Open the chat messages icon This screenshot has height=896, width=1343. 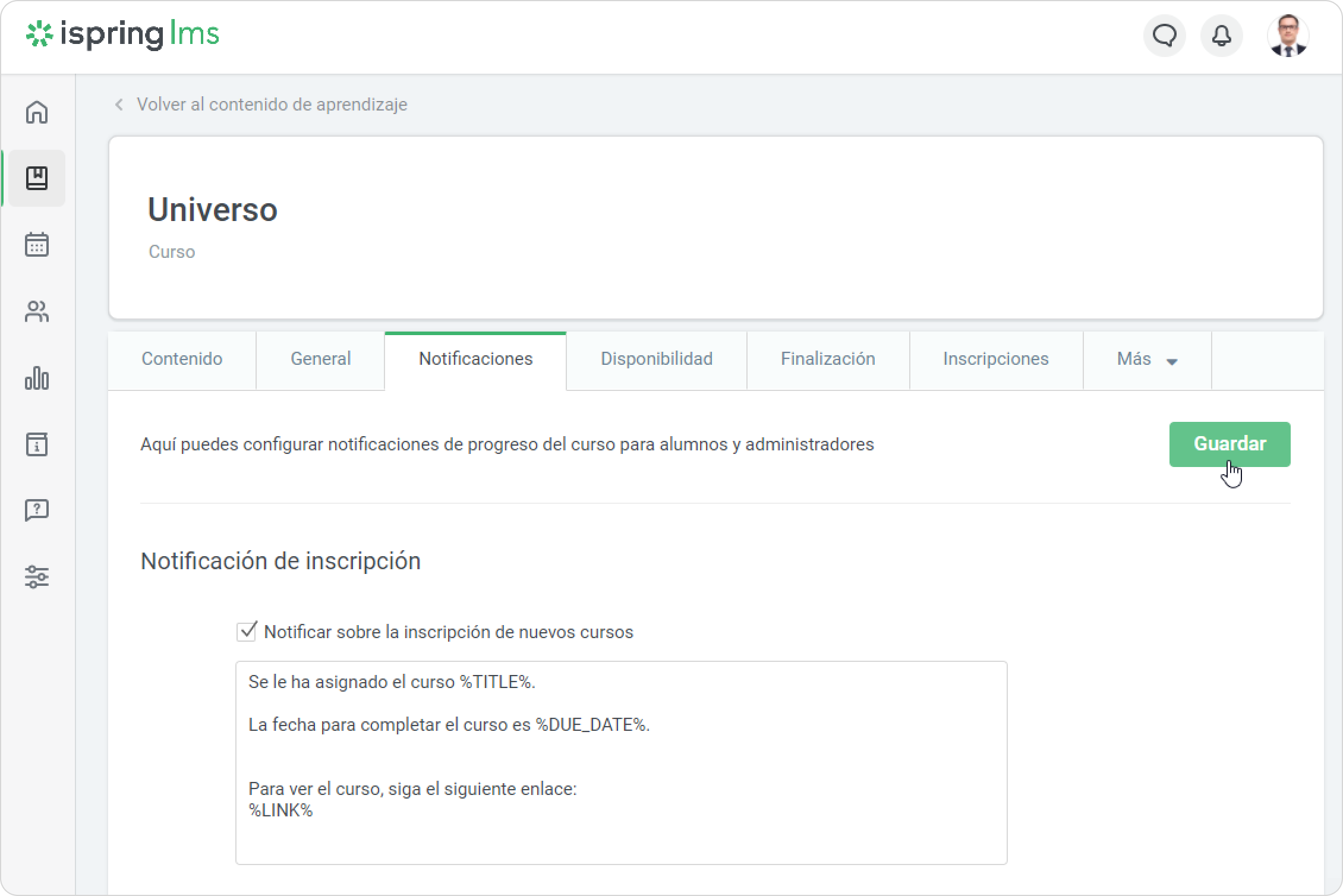[1164, 36]
